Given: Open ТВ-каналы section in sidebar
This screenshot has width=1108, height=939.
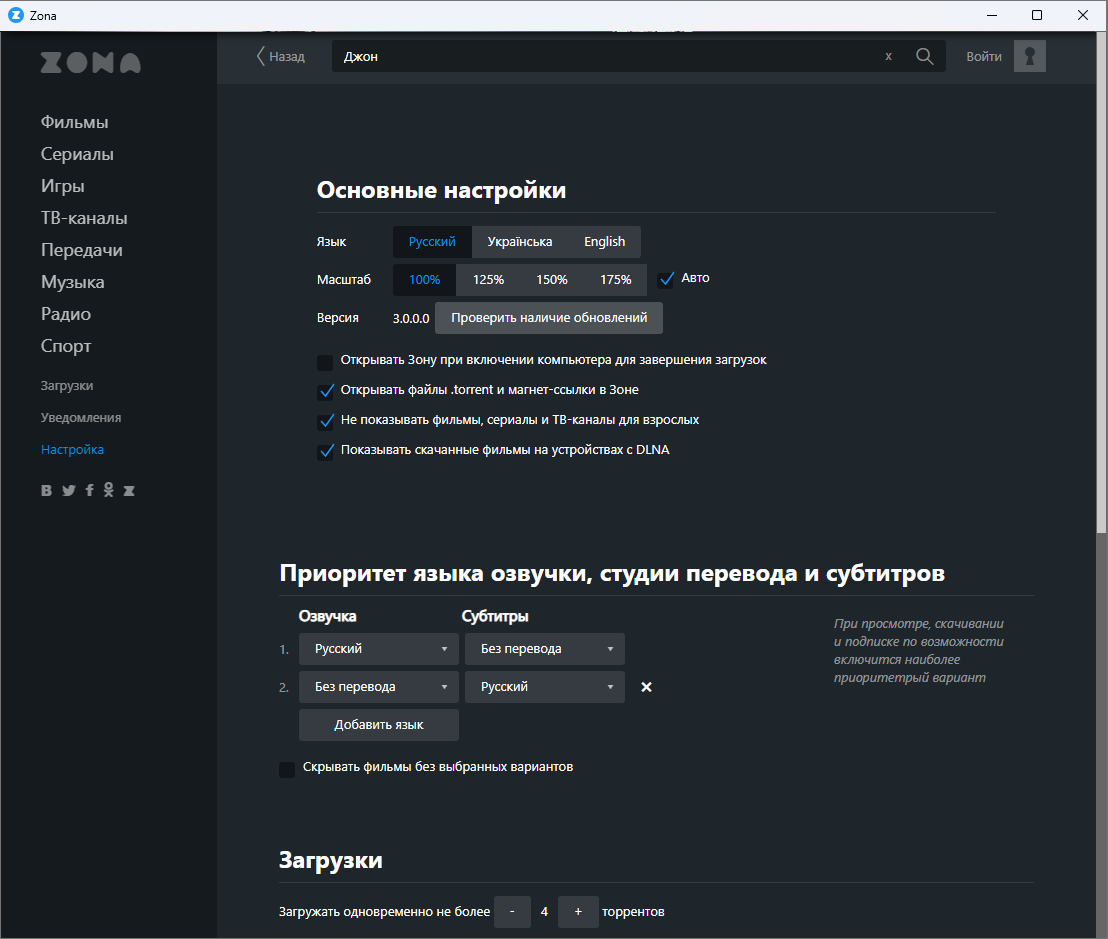Looking at the screenshot, I should pyautogui.click(x=84, y=218).
